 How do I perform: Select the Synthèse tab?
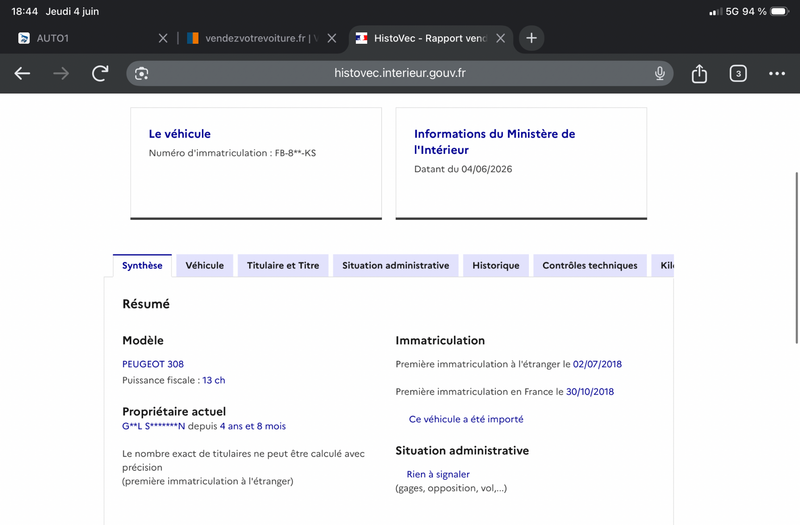point(142,265)
